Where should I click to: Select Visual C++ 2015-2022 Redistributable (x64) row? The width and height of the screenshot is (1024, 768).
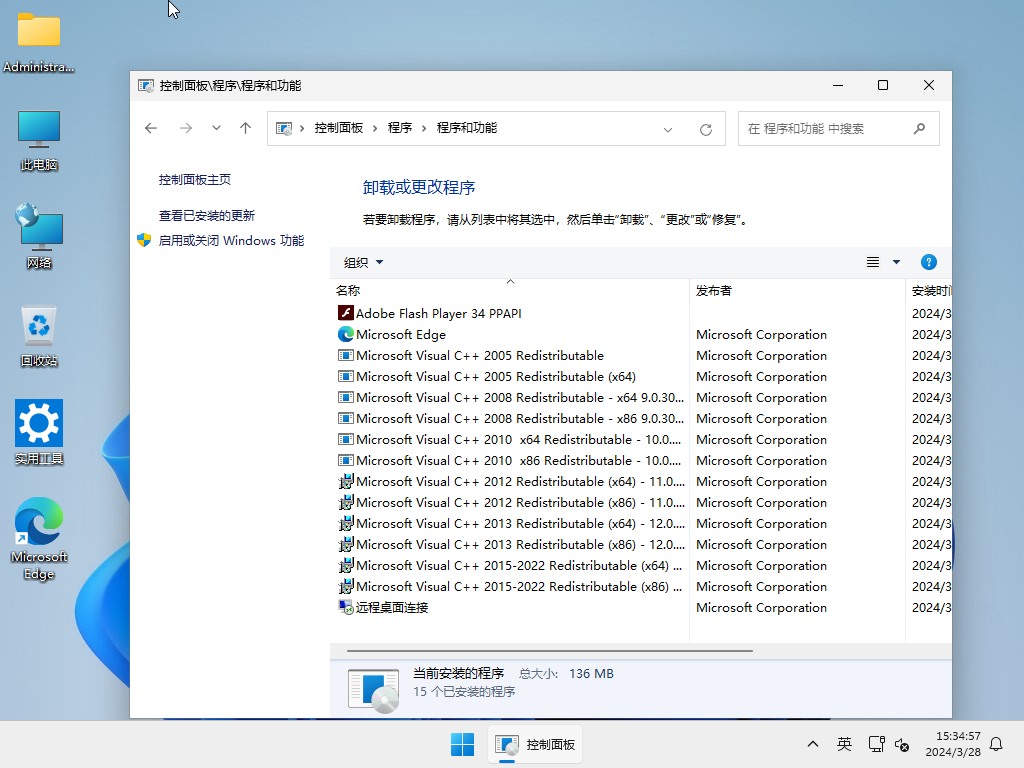pyautogui.click(x=643, y=566)
